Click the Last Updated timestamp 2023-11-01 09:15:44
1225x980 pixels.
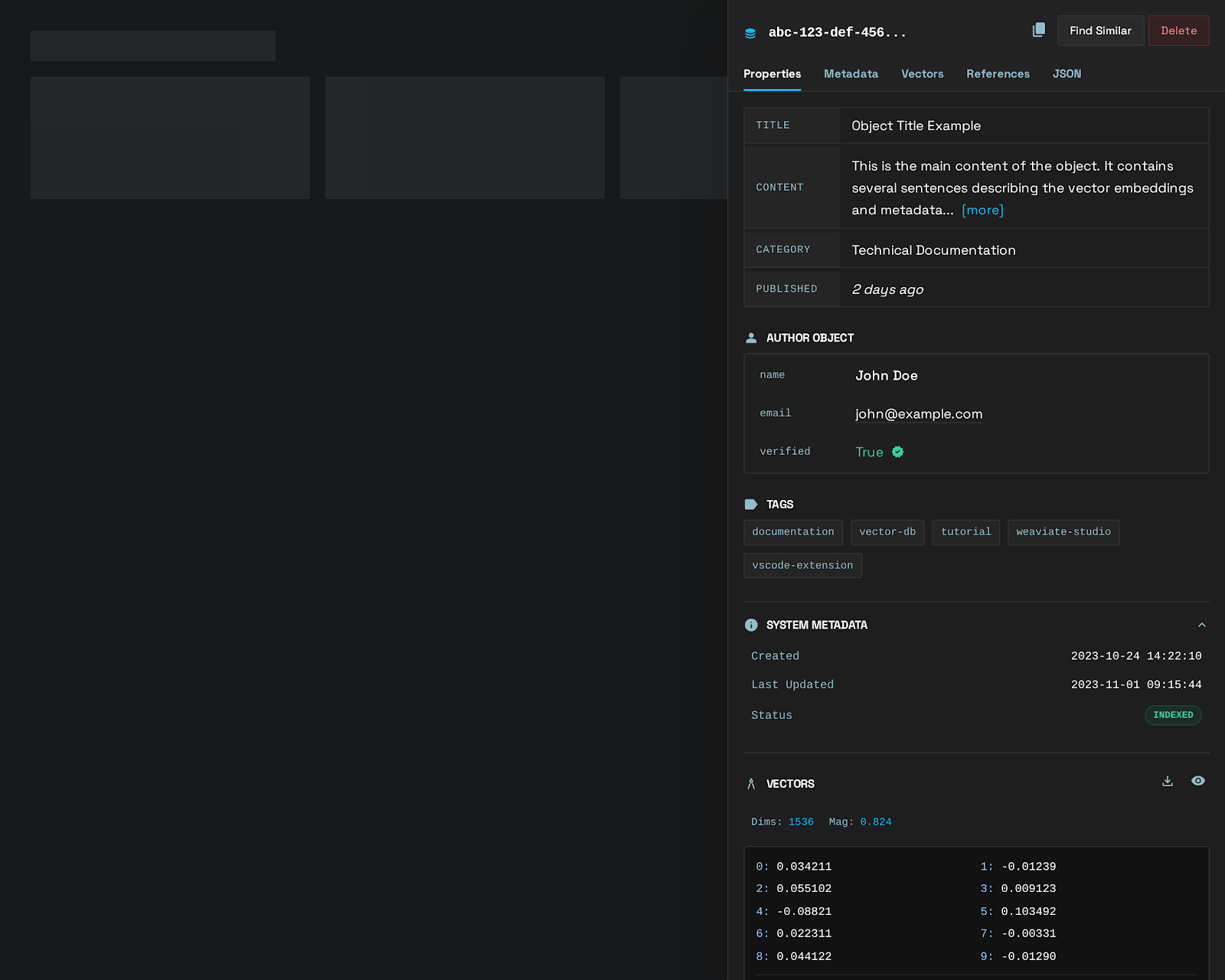(1136, 684)
